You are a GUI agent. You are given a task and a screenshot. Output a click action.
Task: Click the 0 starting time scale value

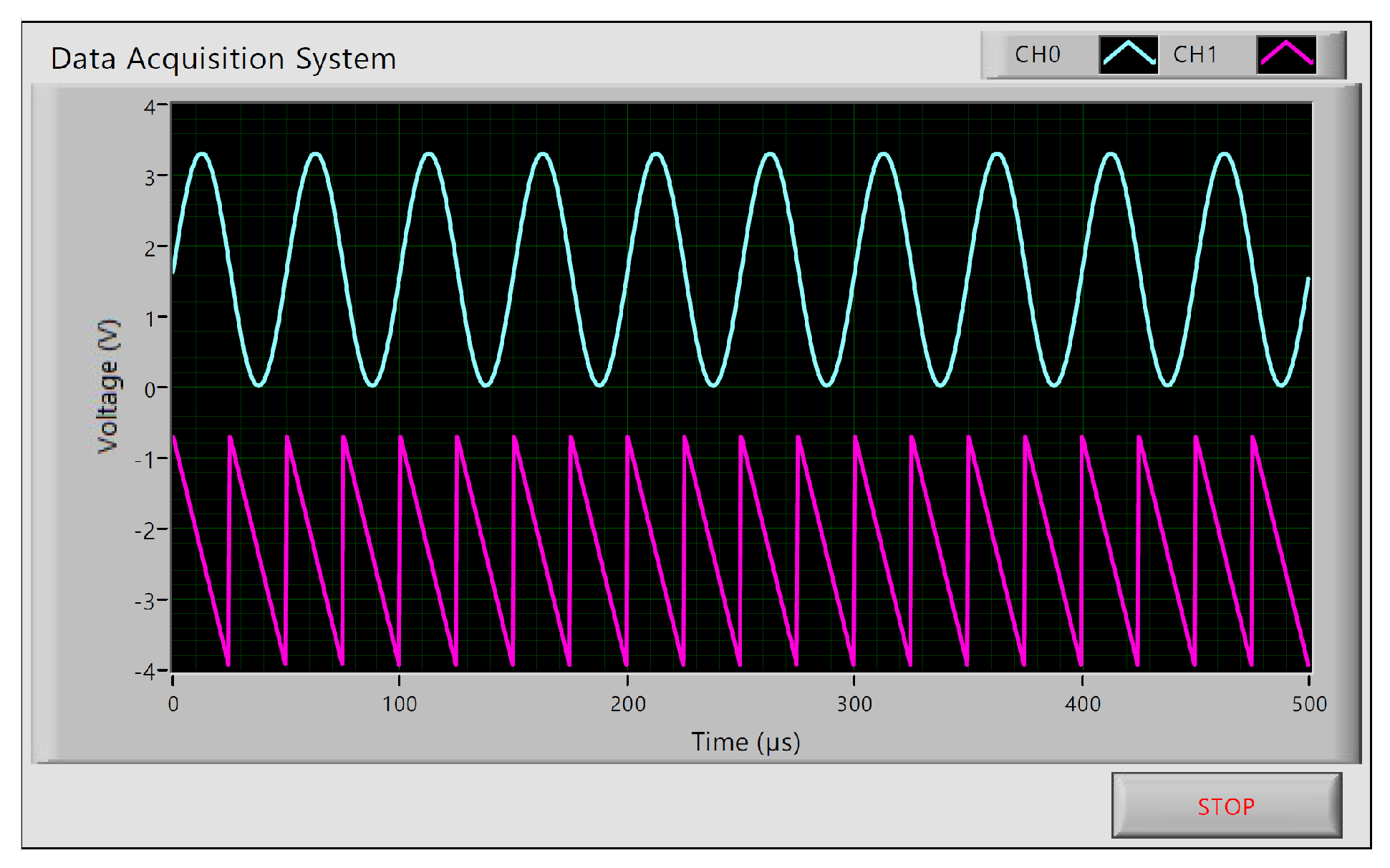tap(173, 705)
